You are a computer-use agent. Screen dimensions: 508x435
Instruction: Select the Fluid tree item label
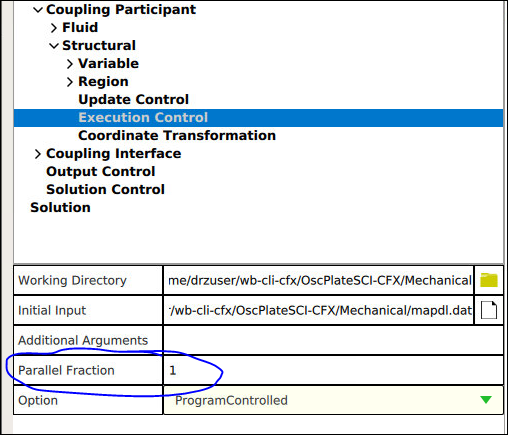(x=80, y=27)
